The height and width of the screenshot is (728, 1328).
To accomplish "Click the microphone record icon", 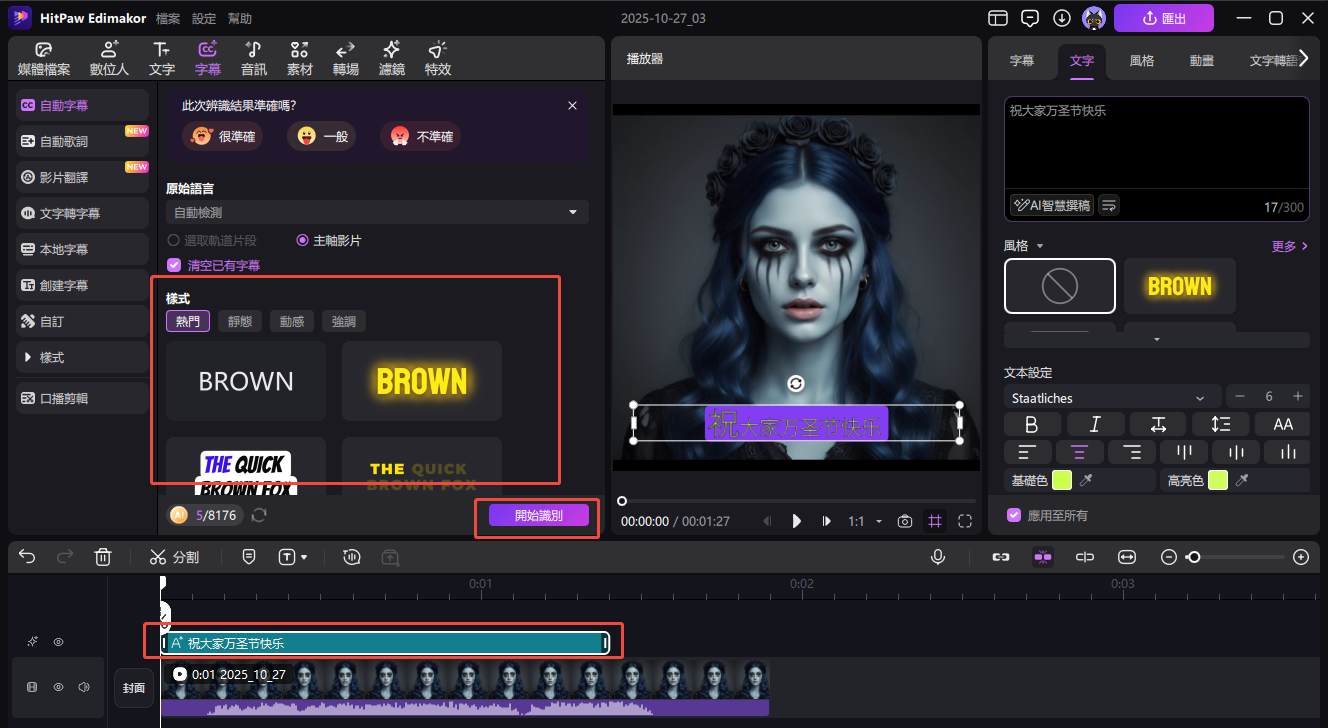I will 938,557.
